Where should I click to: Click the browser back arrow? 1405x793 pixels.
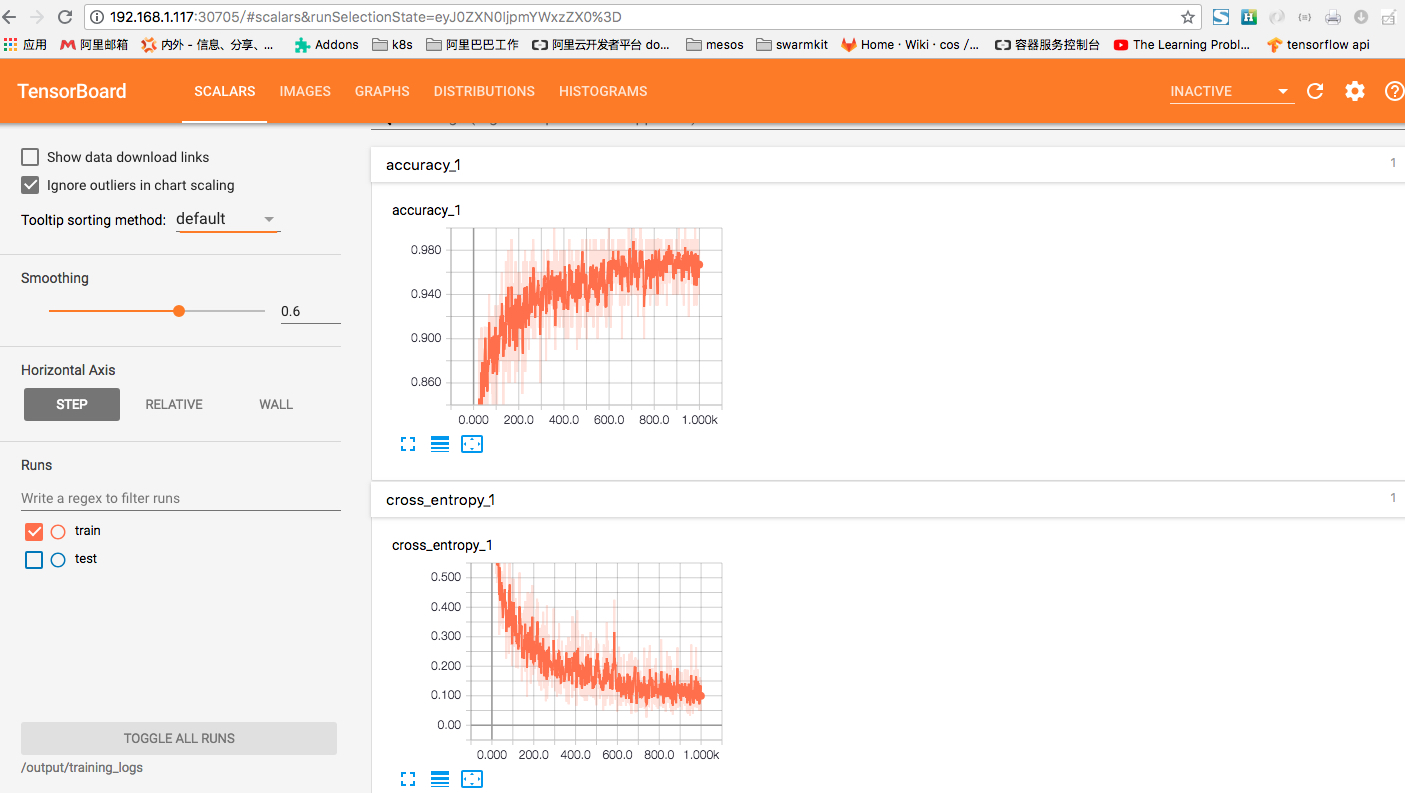coord(10,17)
